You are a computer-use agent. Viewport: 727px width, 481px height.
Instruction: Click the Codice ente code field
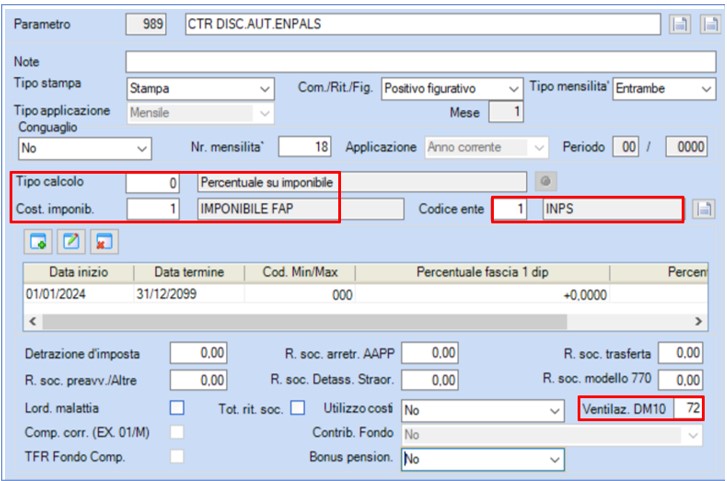point(510,209)
